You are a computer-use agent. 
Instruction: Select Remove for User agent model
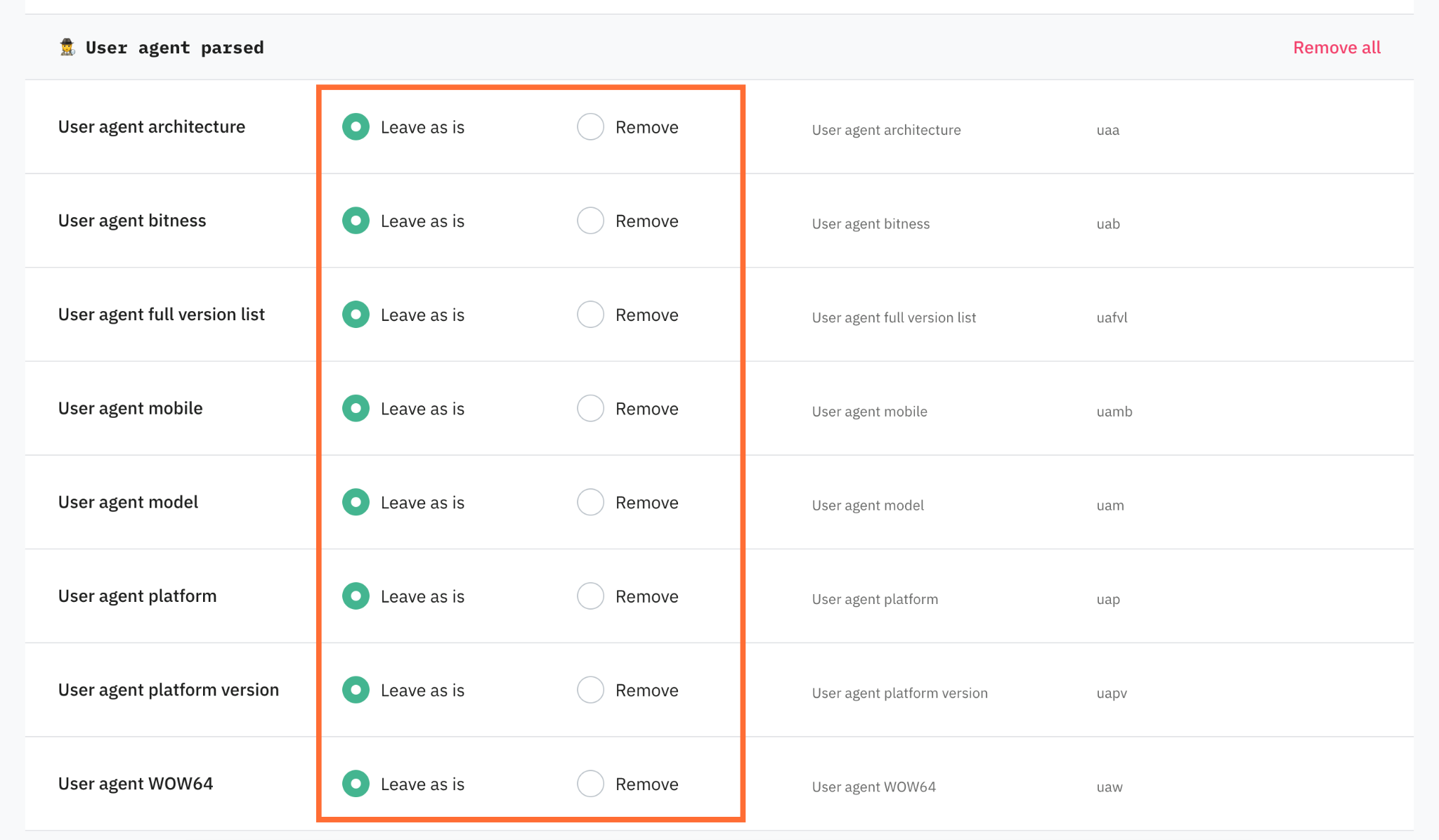(590, 502)
